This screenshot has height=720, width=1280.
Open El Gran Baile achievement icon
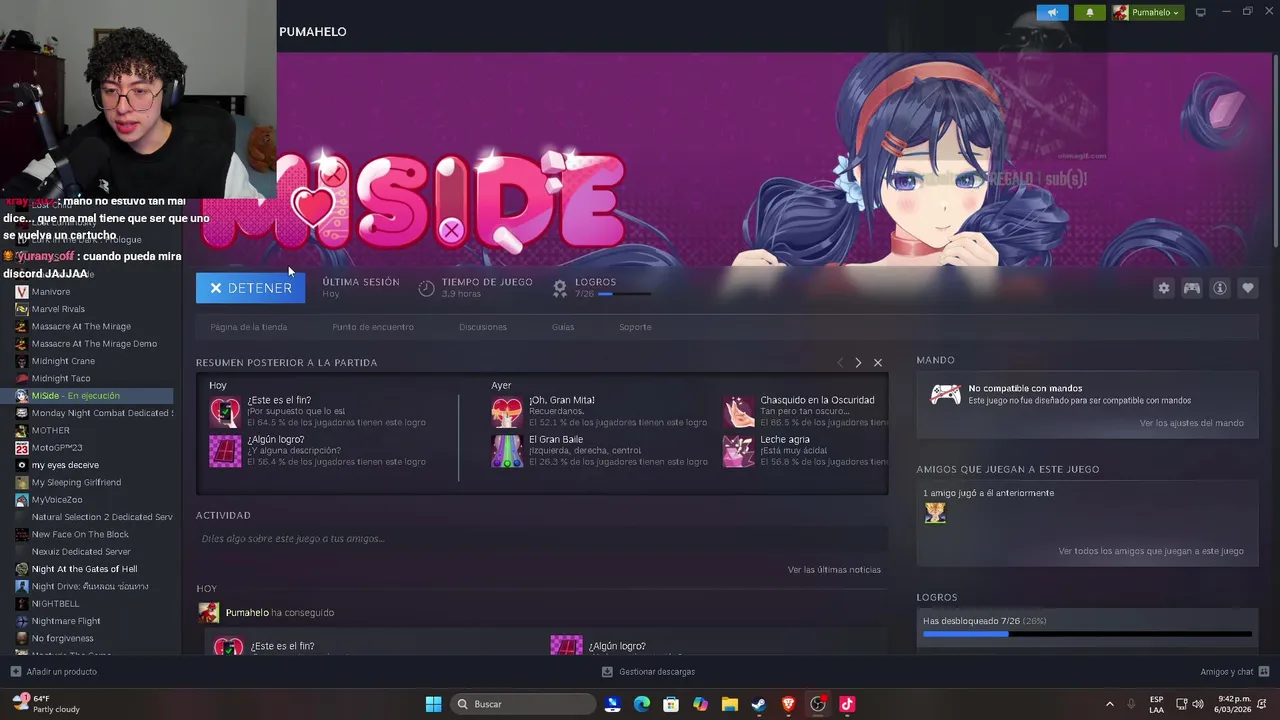507,451
